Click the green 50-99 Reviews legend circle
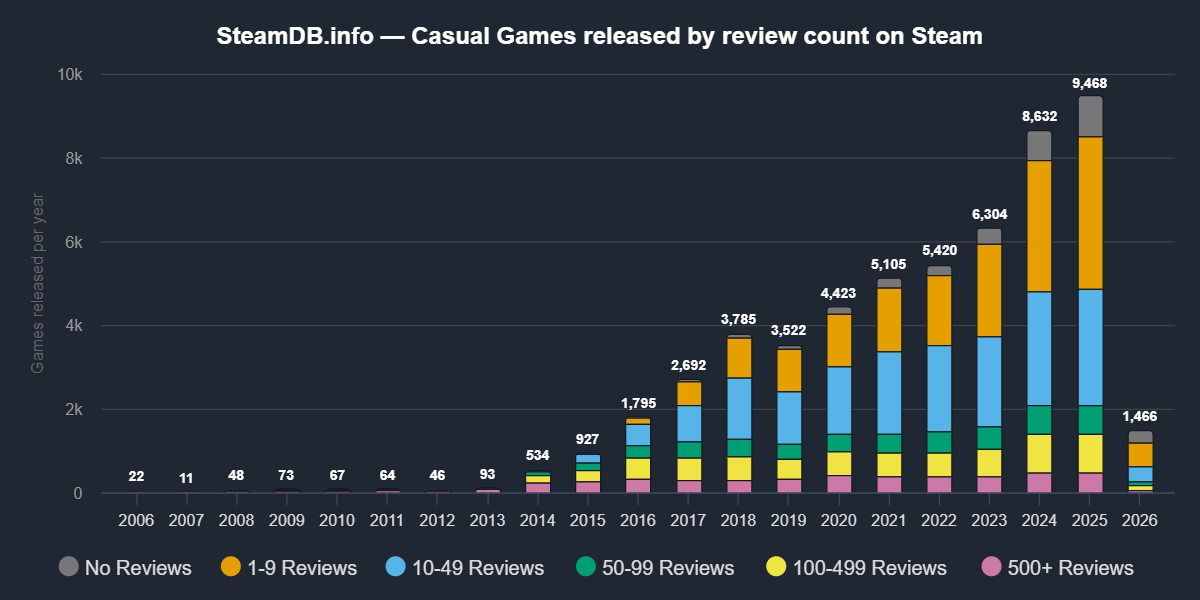The width and height of the screenshot is (1200, 600). click(585, 567)
